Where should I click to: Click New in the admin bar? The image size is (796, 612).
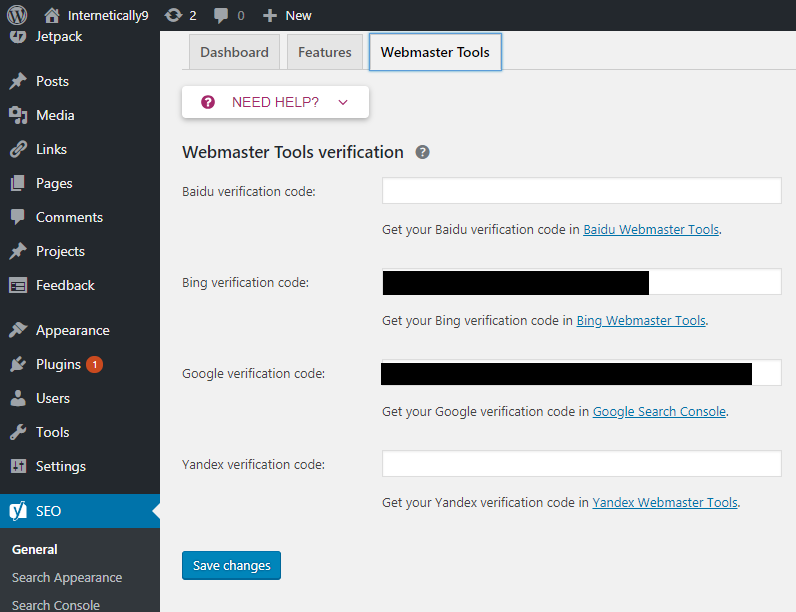click(298, 16)
